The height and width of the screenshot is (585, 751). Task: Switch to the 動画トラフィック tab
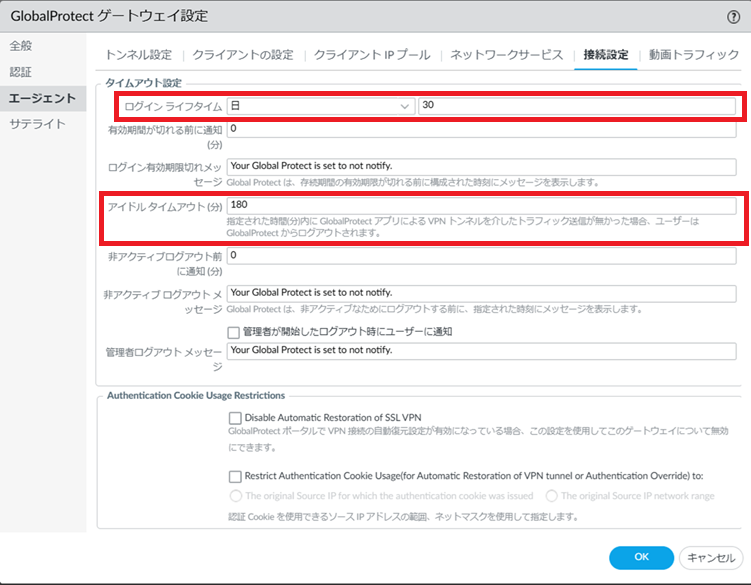(694, 55)
